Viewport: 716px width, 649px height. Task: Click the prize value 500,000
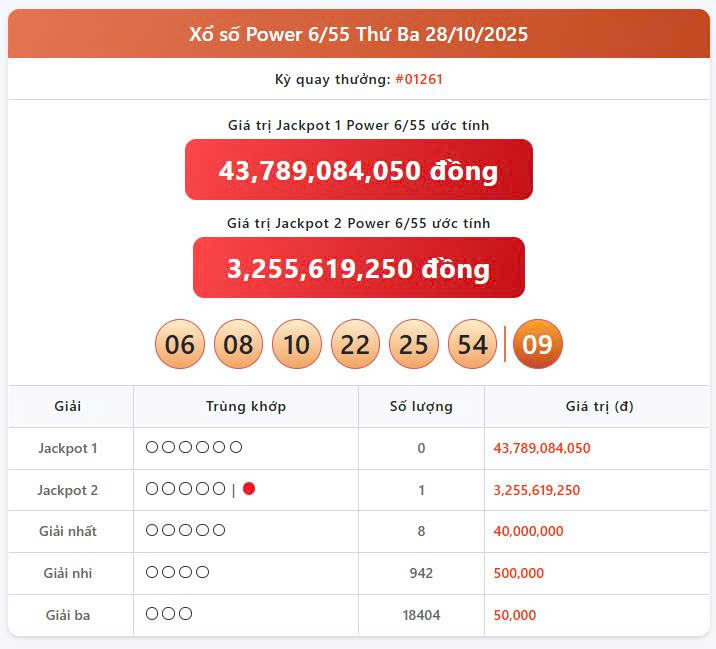tap(519, 573)
